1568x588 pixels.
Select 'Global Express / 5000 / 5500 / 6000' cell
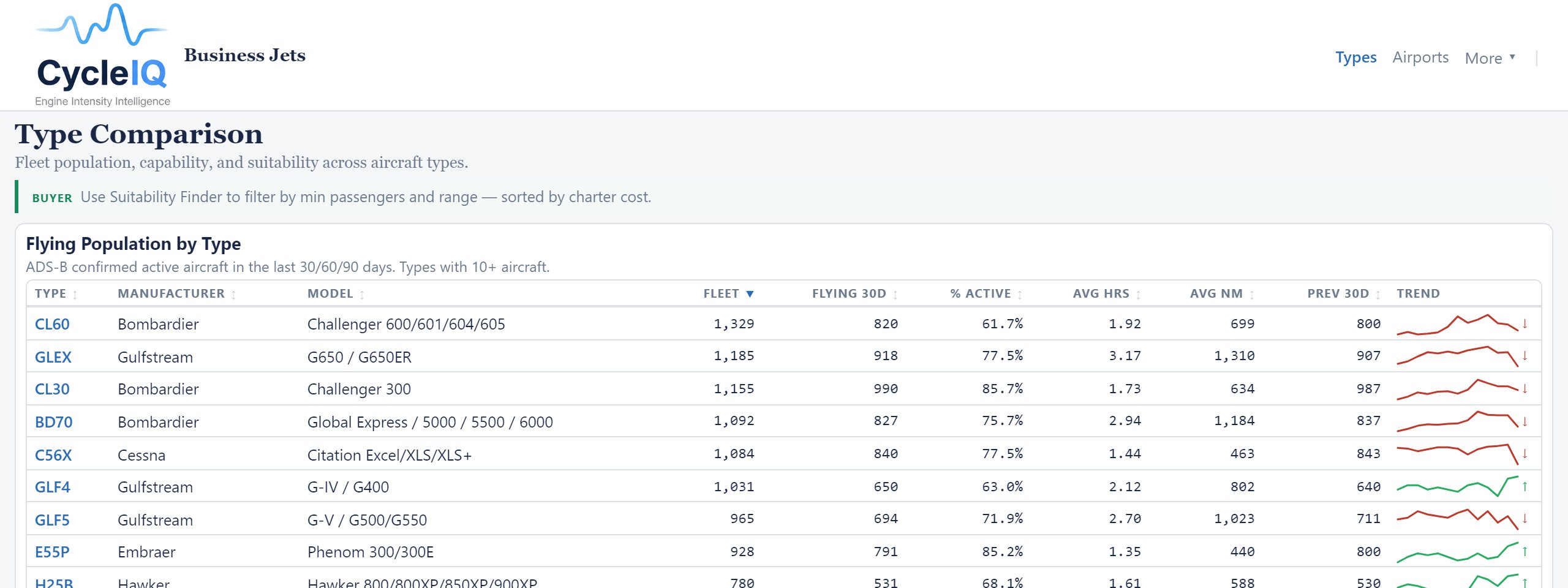point(430,422)
